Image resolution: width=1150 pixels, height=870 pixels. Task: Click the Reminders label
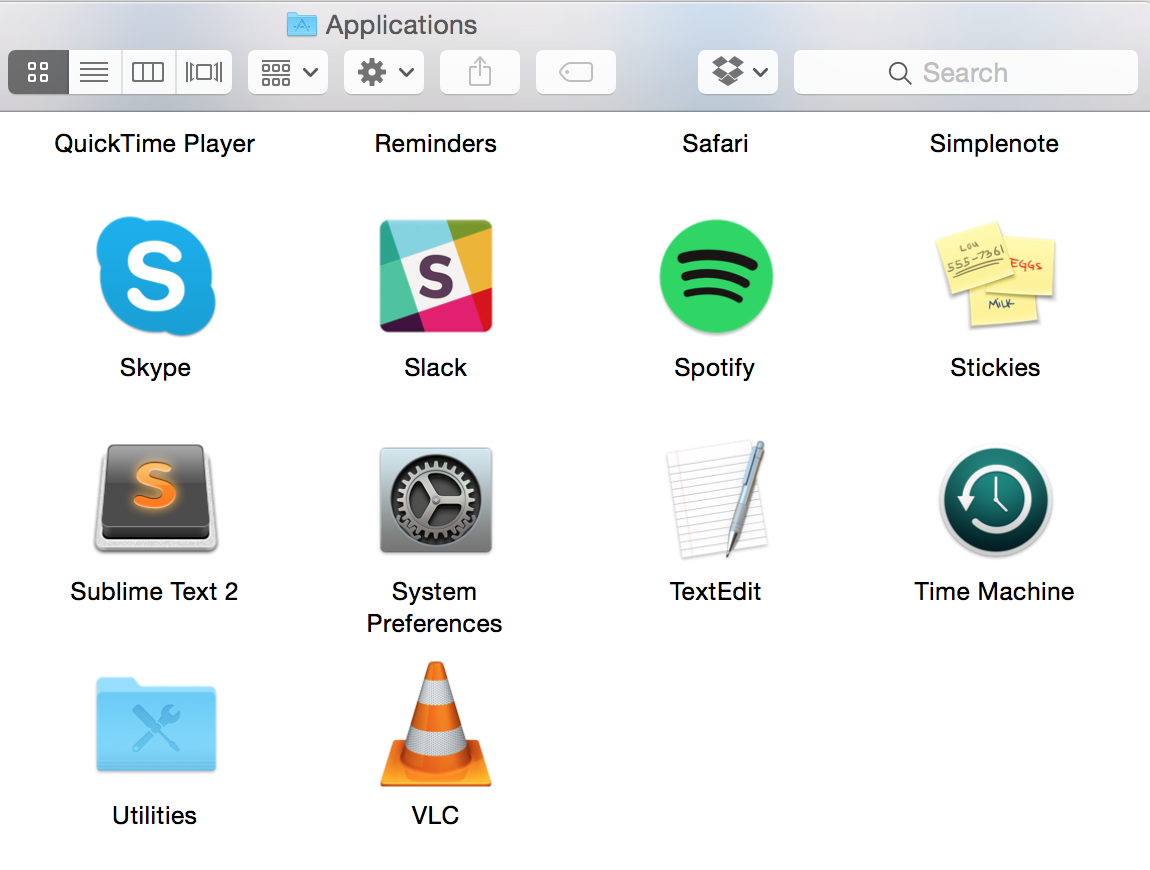436,143
